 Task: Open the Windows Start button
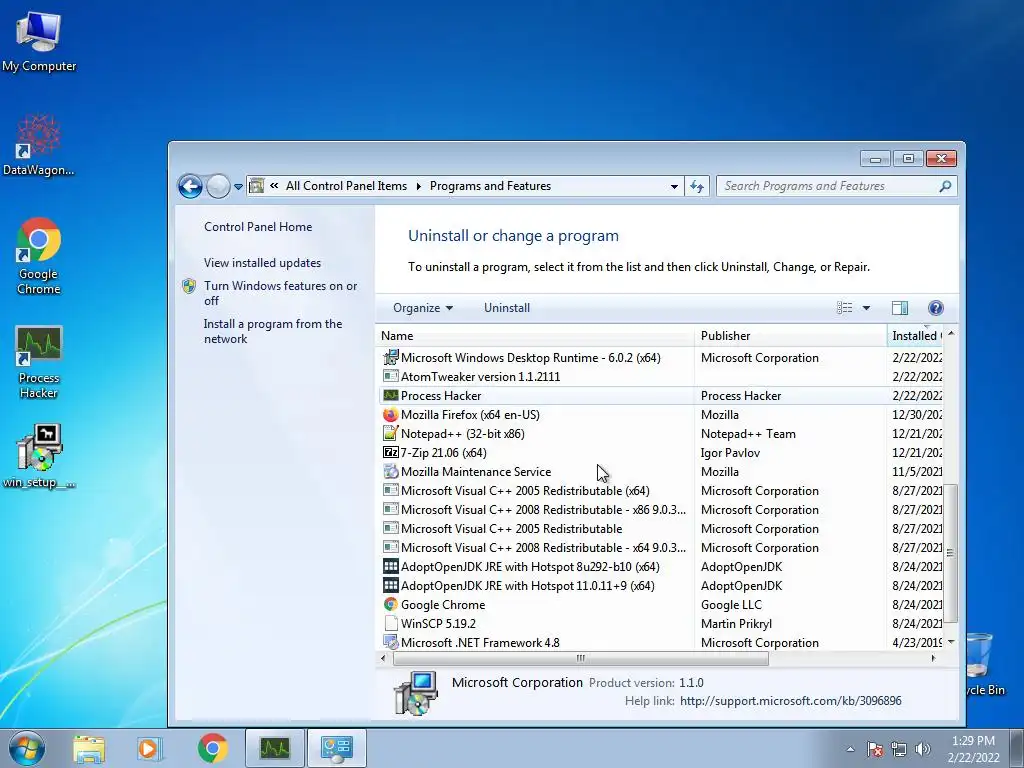pos(26,748)
